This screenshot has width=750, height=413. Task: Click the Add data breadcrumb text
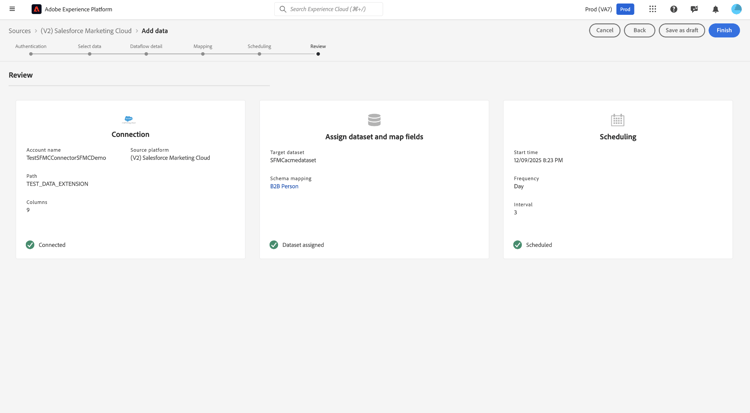click(154, 31)
